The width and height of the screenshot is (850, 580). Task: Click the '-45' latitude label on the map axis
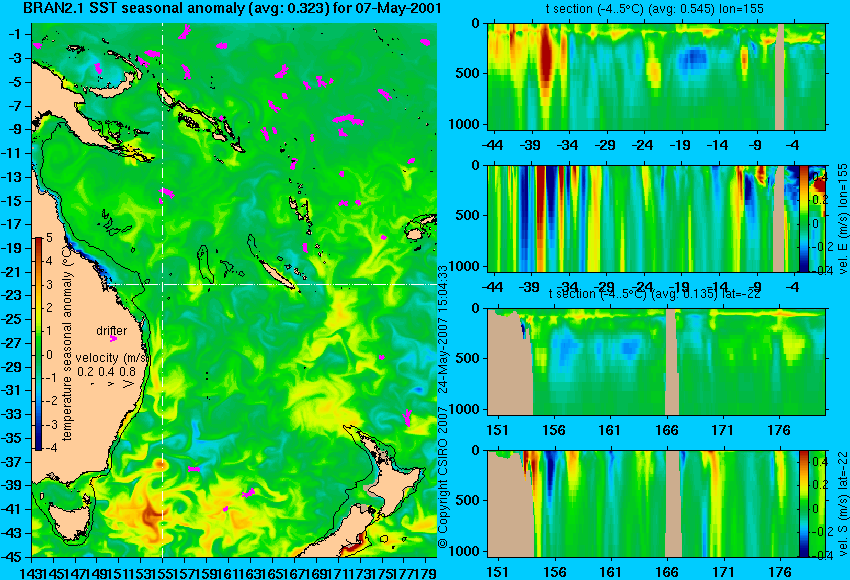[12, 557]
